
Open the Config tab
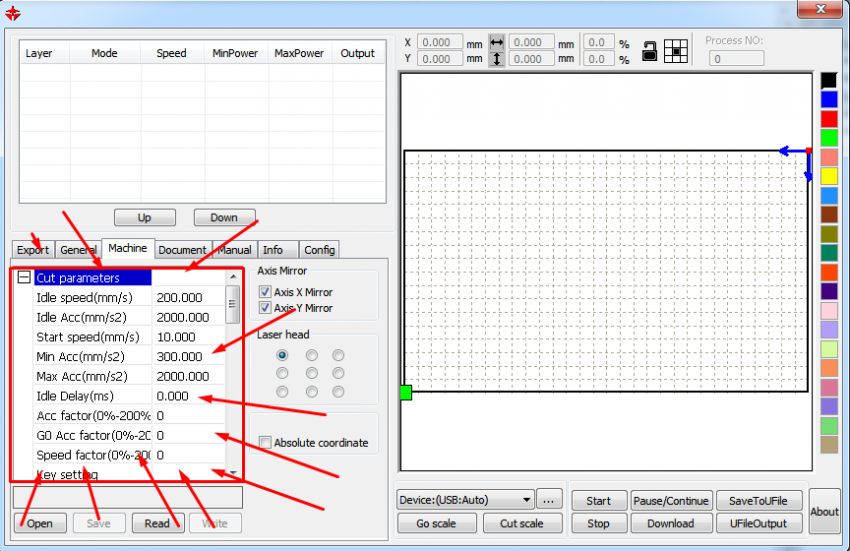(319, 250)
